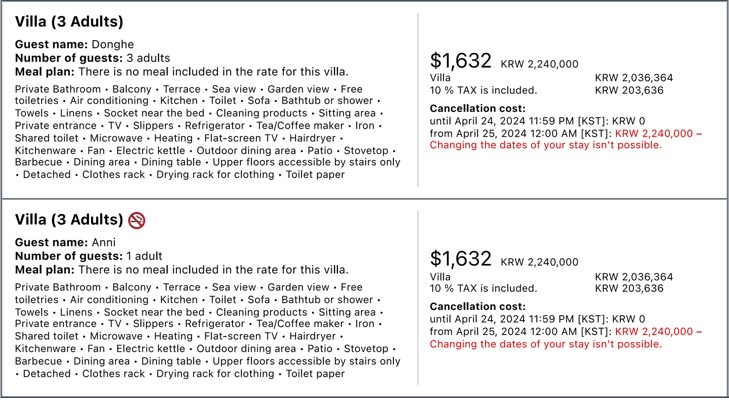Click the second villa's heading text
This screenshot has width=729, height=420.
(69, 220)
